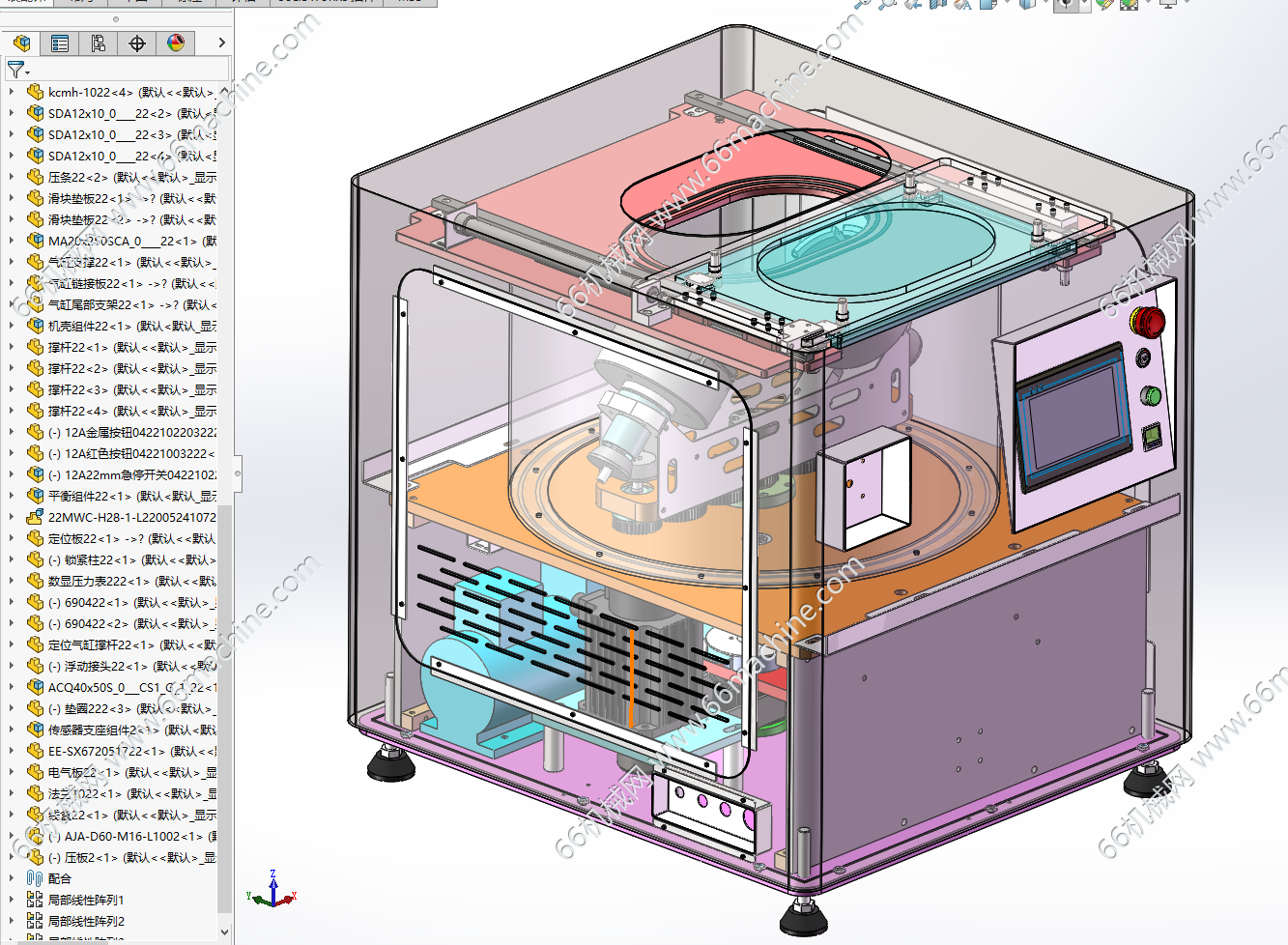Expand the 机壳组件22<1> subassembly
Screen dimensions: 1288x945
click(x=11, y=326)
